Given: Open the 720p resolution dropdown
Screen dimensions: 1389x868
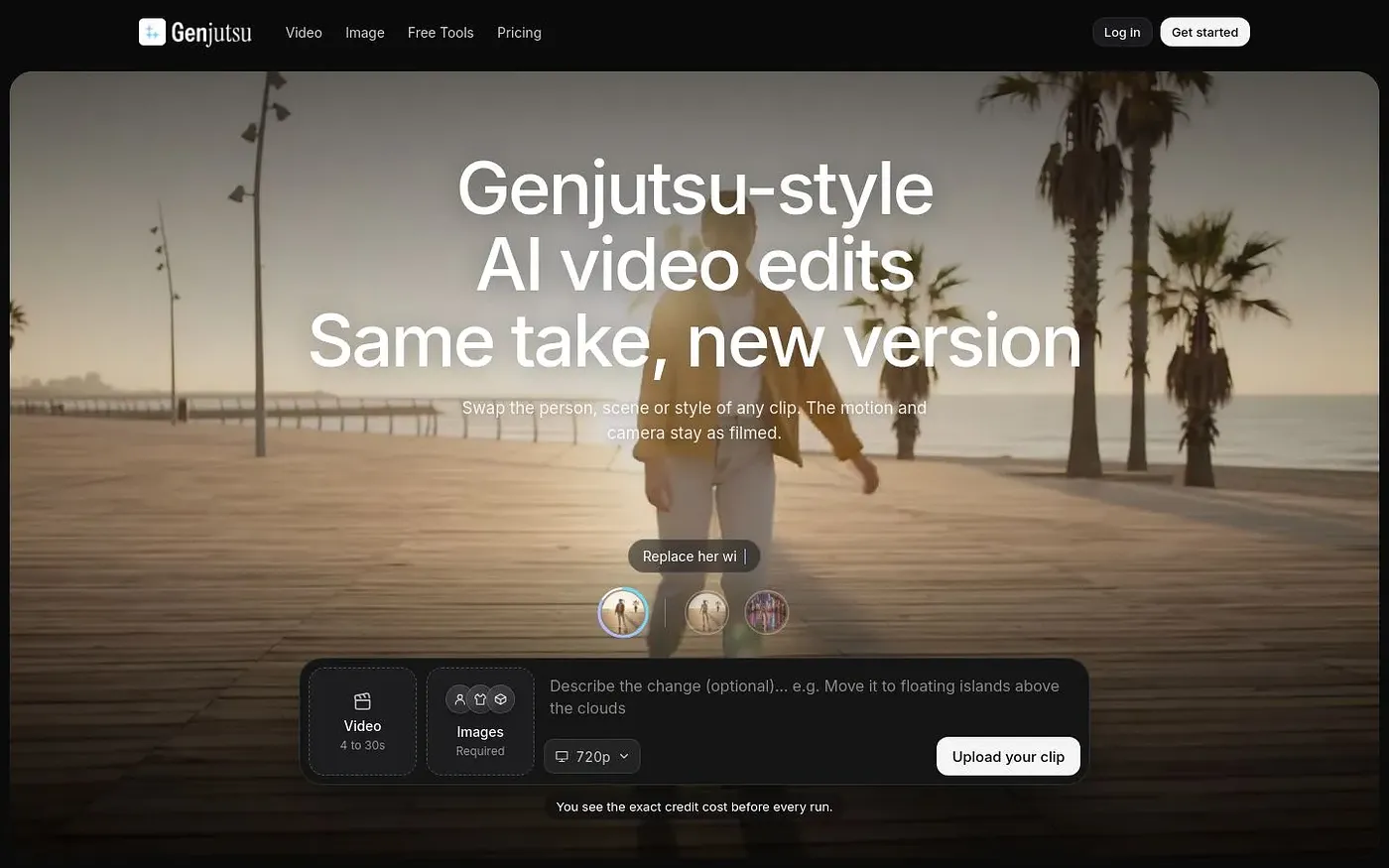Looking at the screenshot, I should point(592,756).
